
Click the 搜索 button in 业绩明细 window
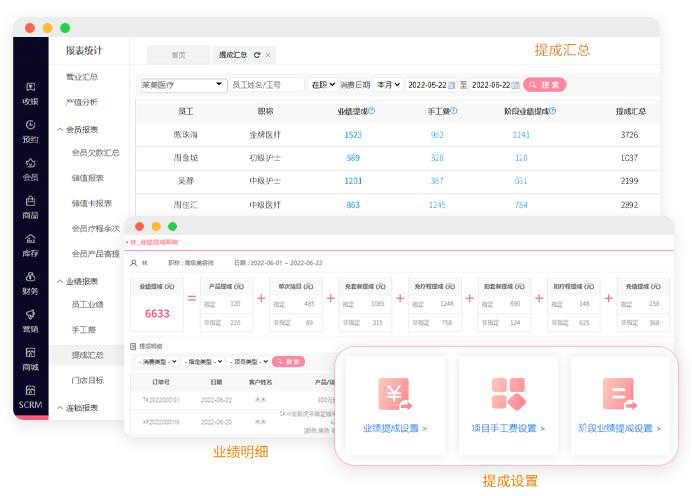tap(289, 362)
